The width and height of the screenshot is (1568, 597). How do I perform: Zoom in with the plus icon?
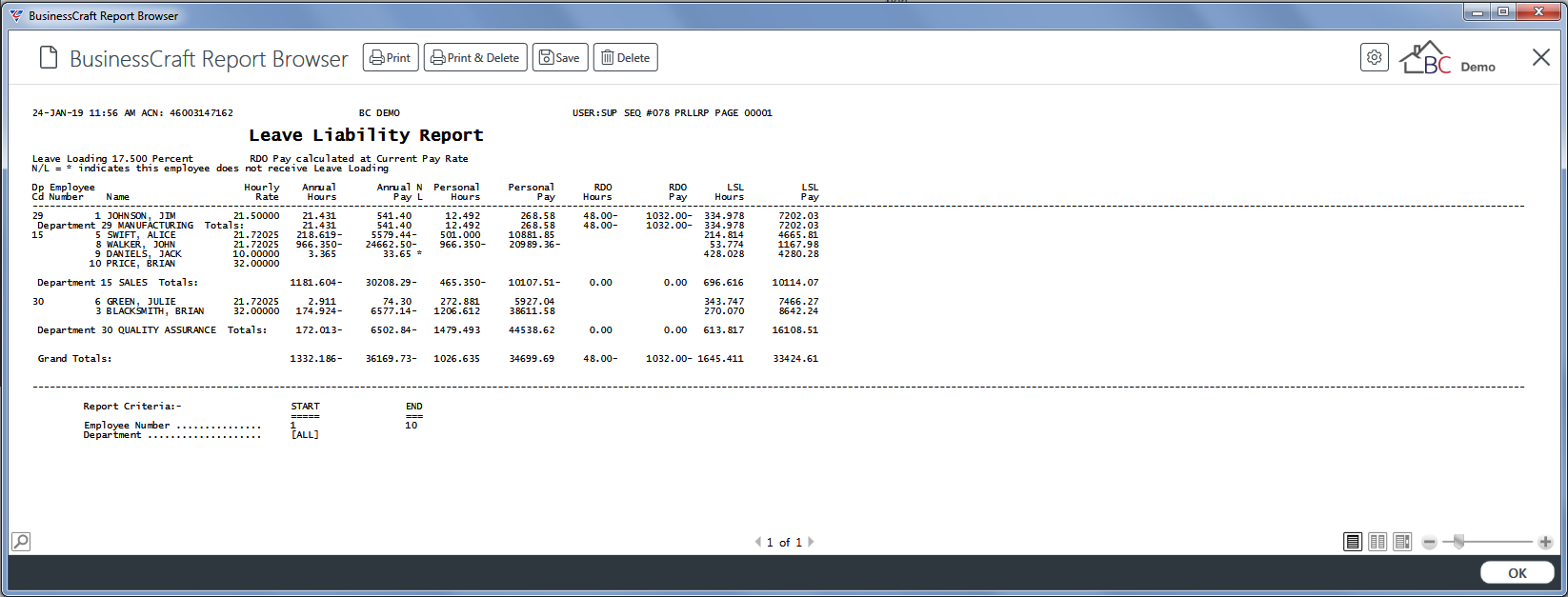1545,542
